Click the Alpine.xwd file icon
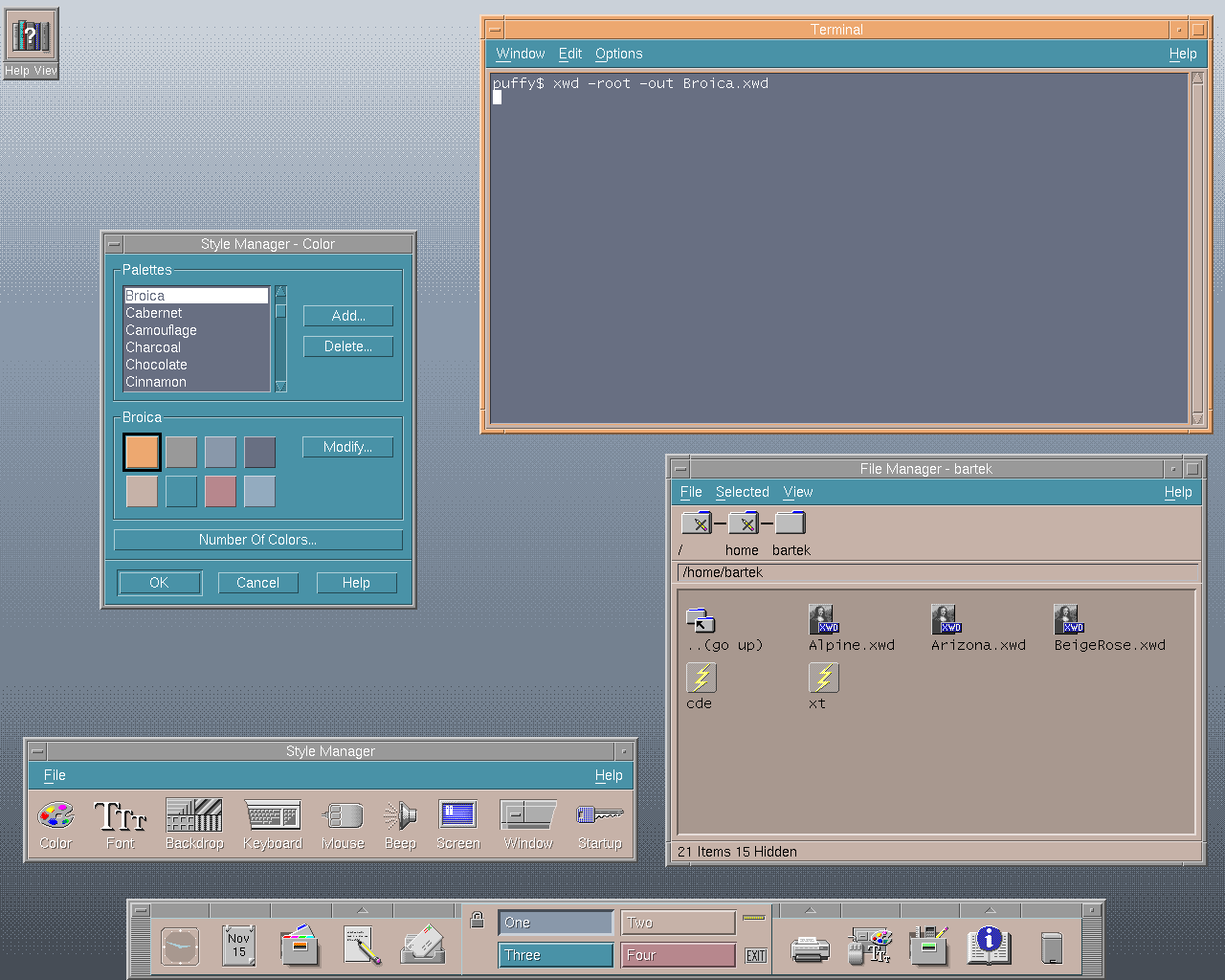The width and height of the screenshot is (1225, 980). click(x=822, y=620)
